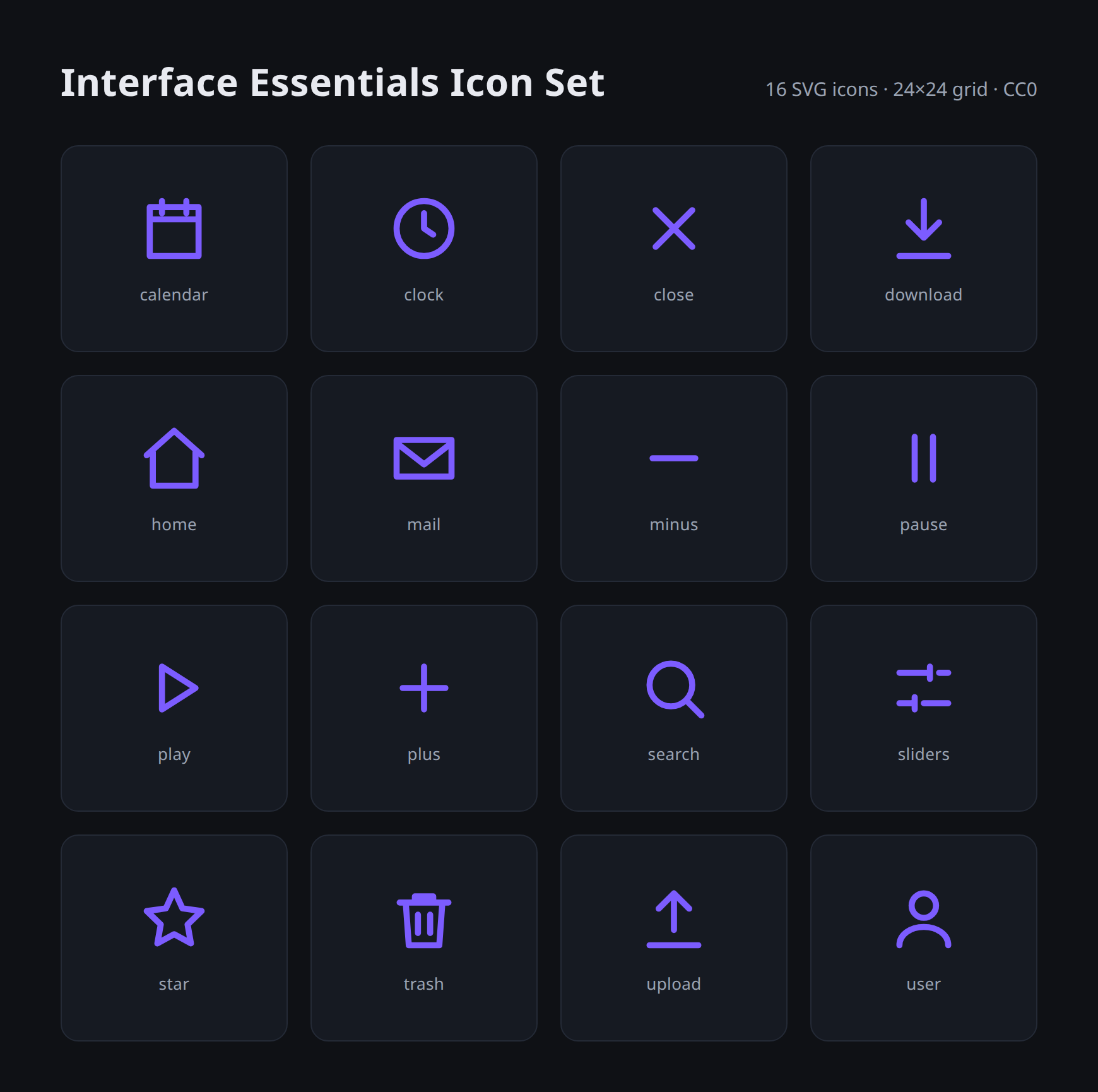Click the "download" label text
The image size is (1098, 1092).
pyautogui.click(x=924, y=295)
